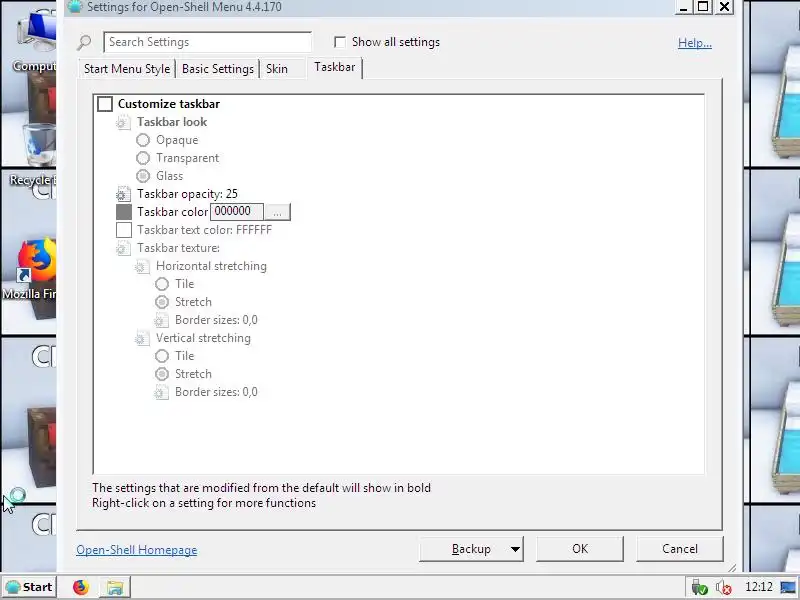Choose Tile under Vertical stretching
800x600 pixels.
click(162, 356)
